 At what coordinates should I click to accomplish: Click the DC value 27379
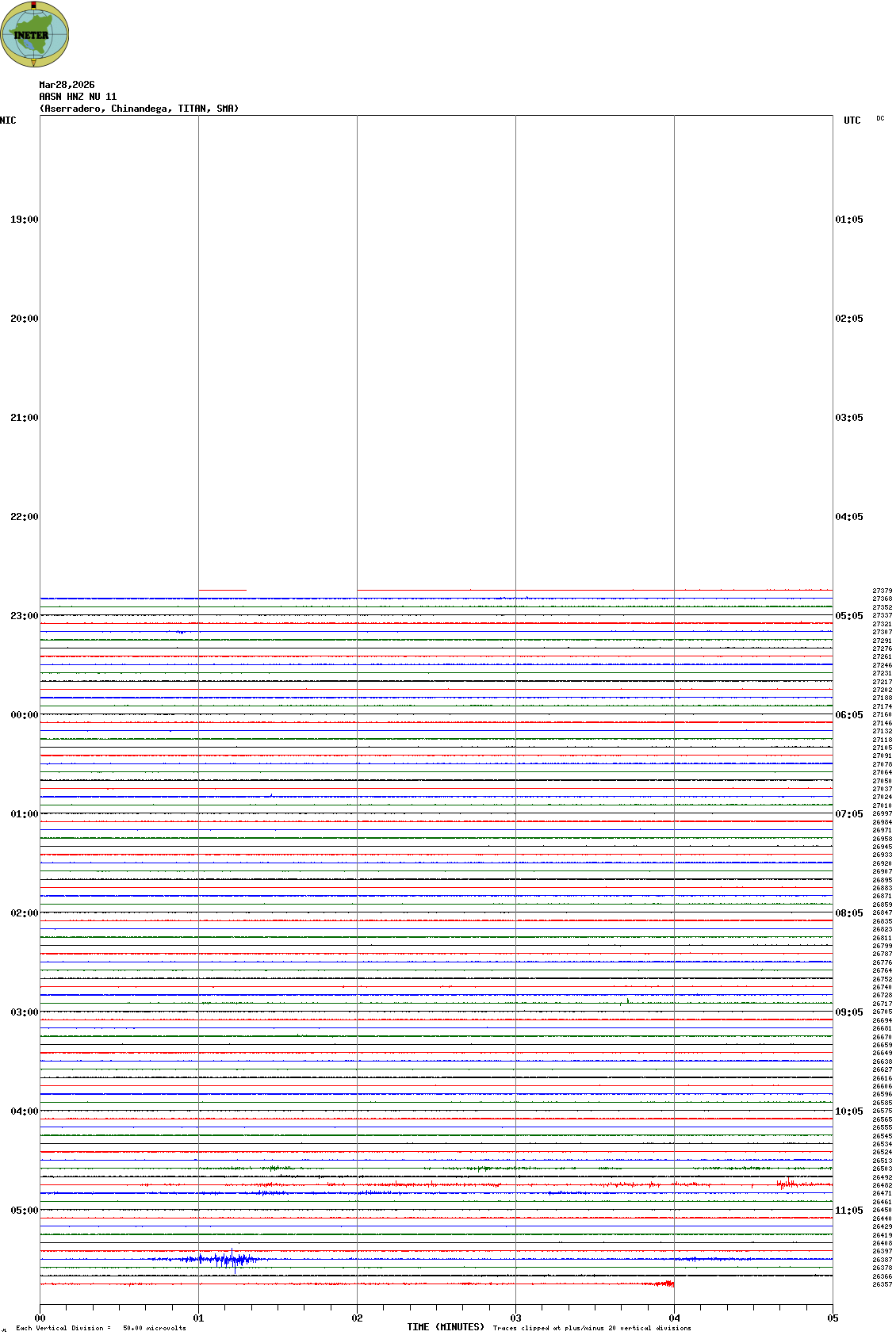pyautogui.click(x=882, y=591)
